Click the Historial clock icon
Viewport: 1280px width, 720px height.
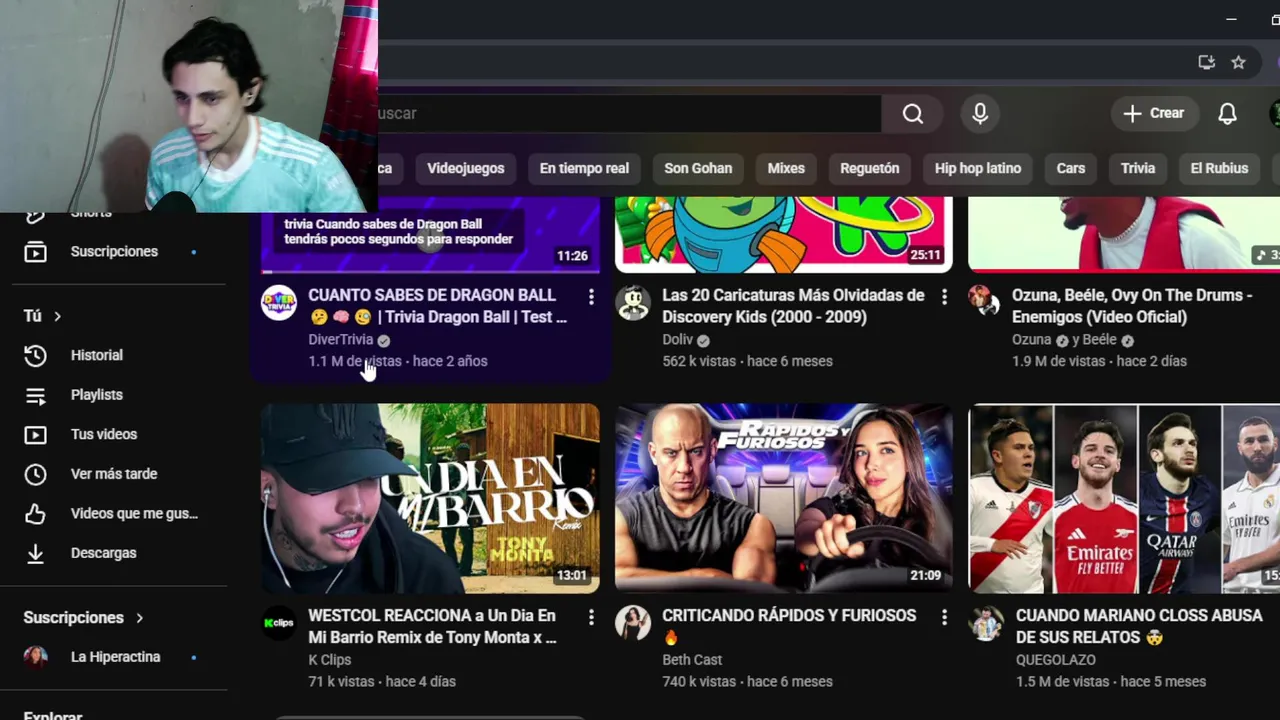click(35, 355)
